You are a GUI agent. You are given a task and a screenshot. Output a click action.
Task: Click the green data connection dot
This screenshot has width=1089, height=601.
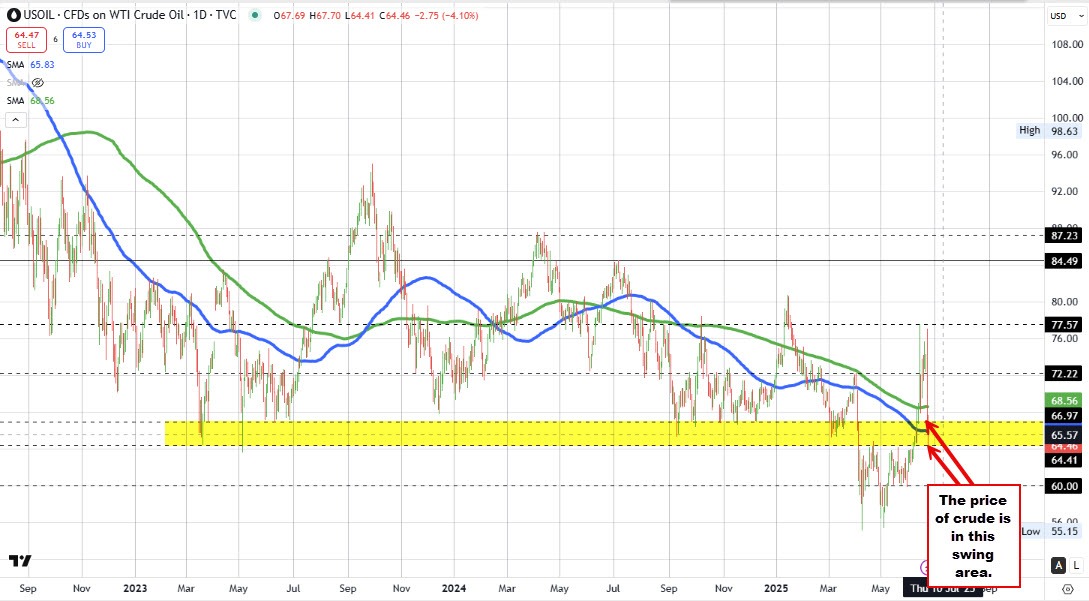coord(255,15)
